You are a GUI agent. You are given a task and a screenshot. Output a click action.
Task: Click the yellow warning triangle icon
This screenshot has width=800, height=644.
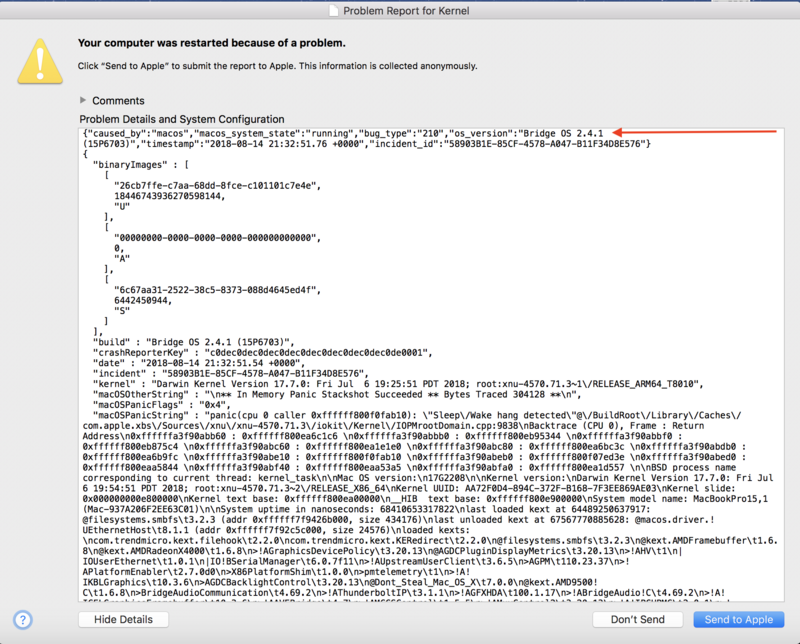pos(40,61)
